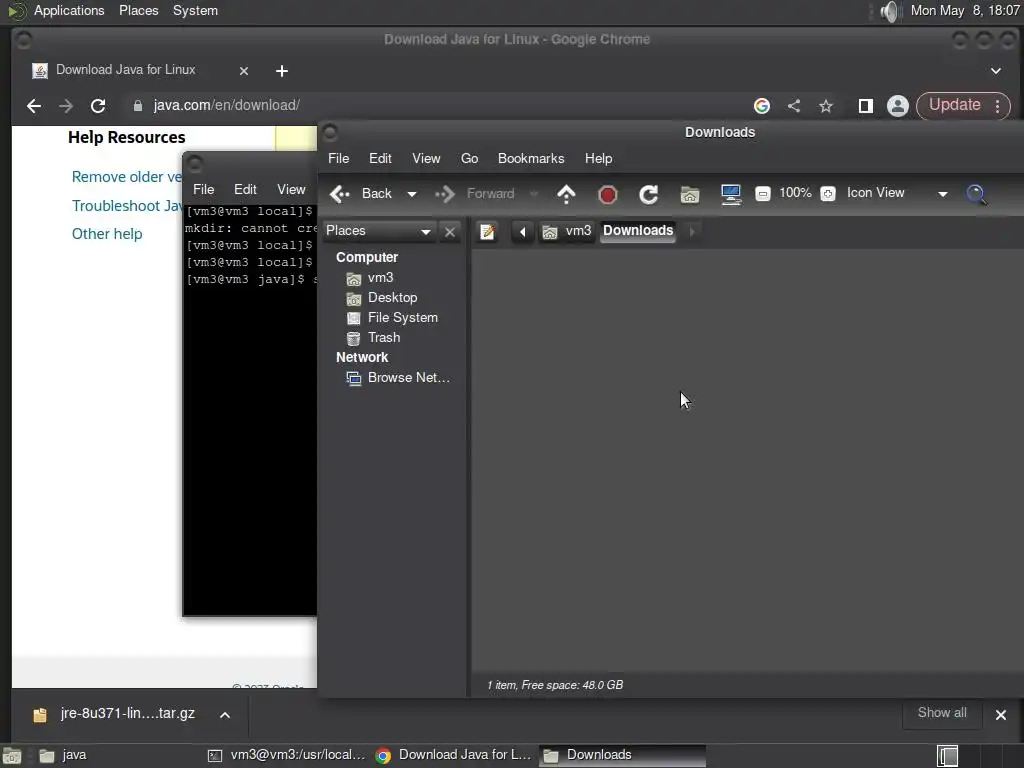Open the Applications menu
This screenshot has height=768, width=1024.
click(69, 10)
